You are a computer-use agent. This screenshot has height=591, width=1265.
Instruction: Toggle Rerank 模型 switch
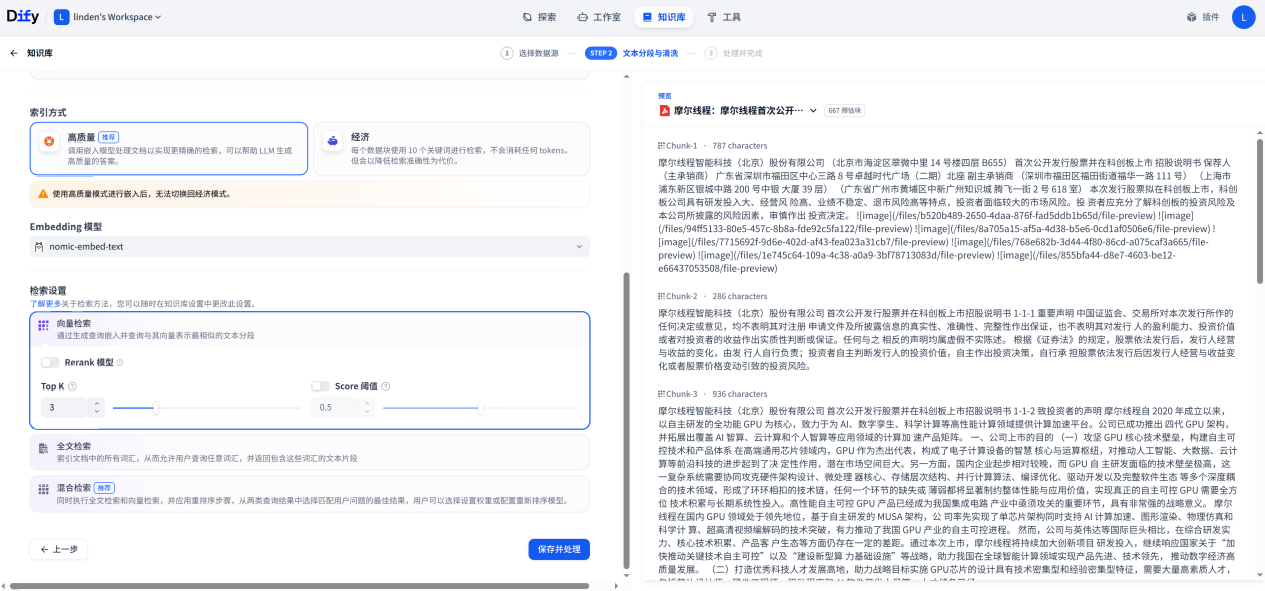point(50,362)
